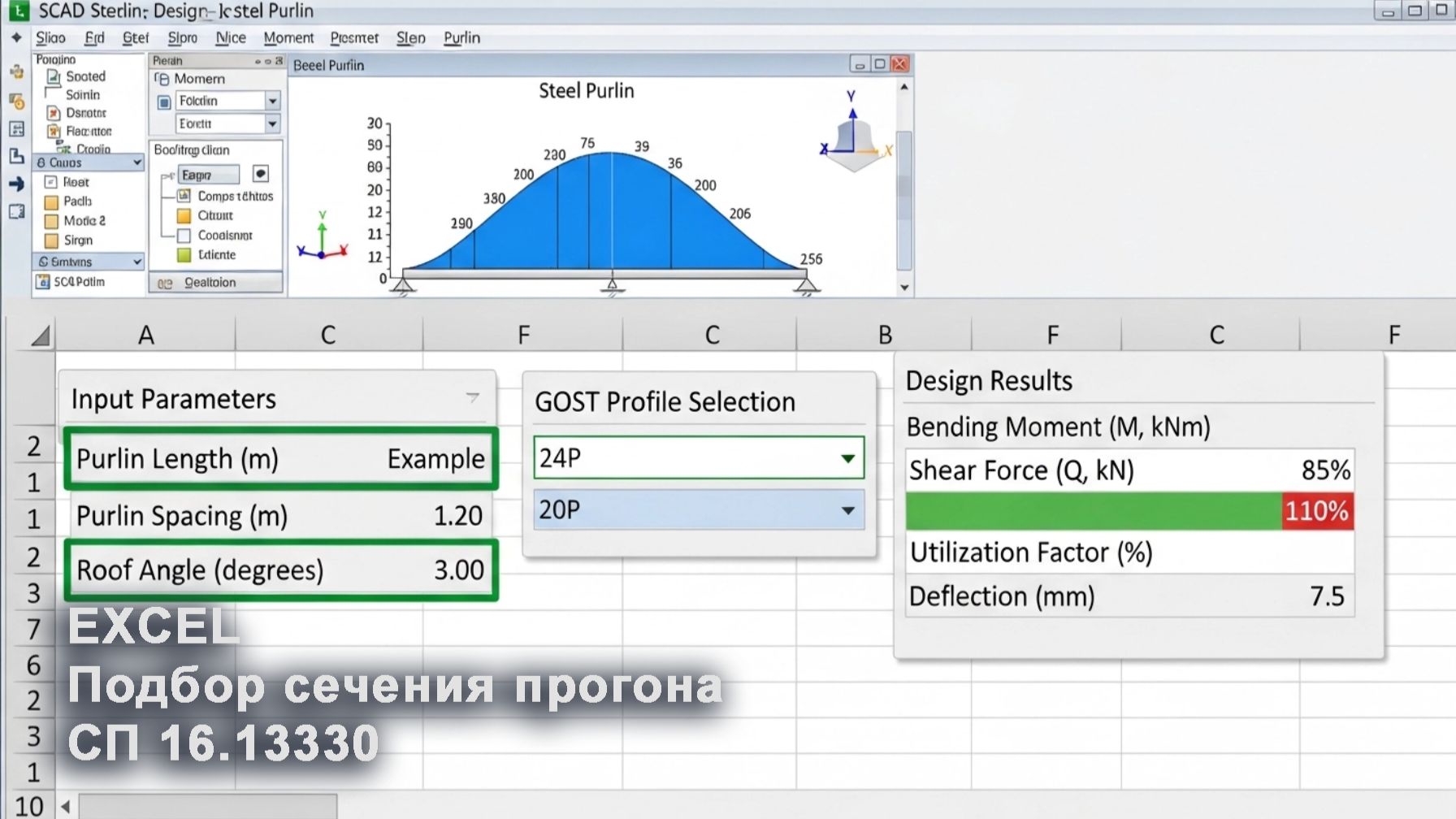The height and width of the screenshot is (819, 1456).
Task: Open the Purlin menu
Action: tap(462, 38)
